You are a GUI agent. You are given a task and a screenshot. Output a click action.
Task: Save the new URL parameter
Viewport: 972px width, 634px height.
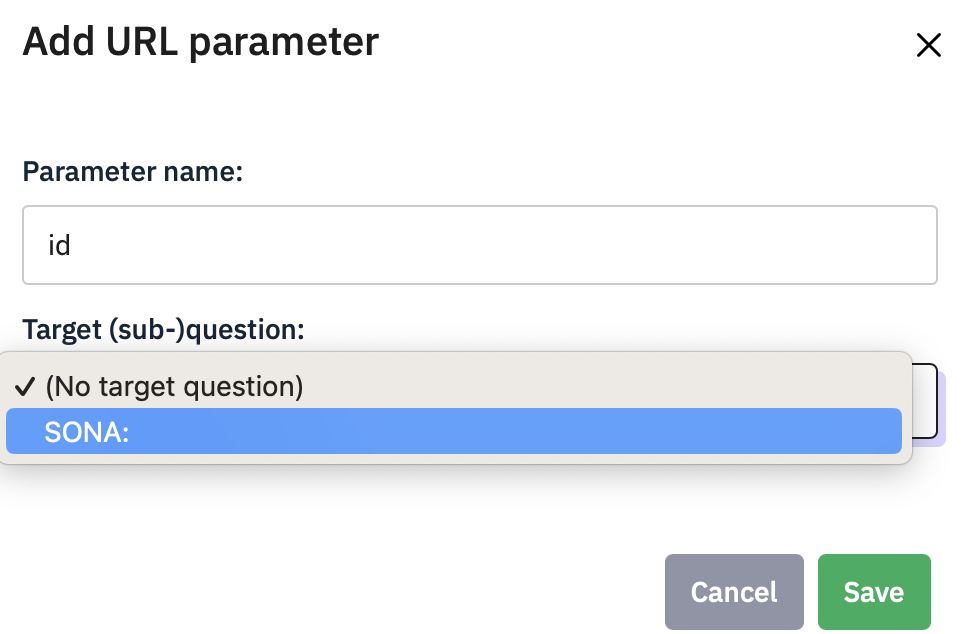(x=873, y=592)
